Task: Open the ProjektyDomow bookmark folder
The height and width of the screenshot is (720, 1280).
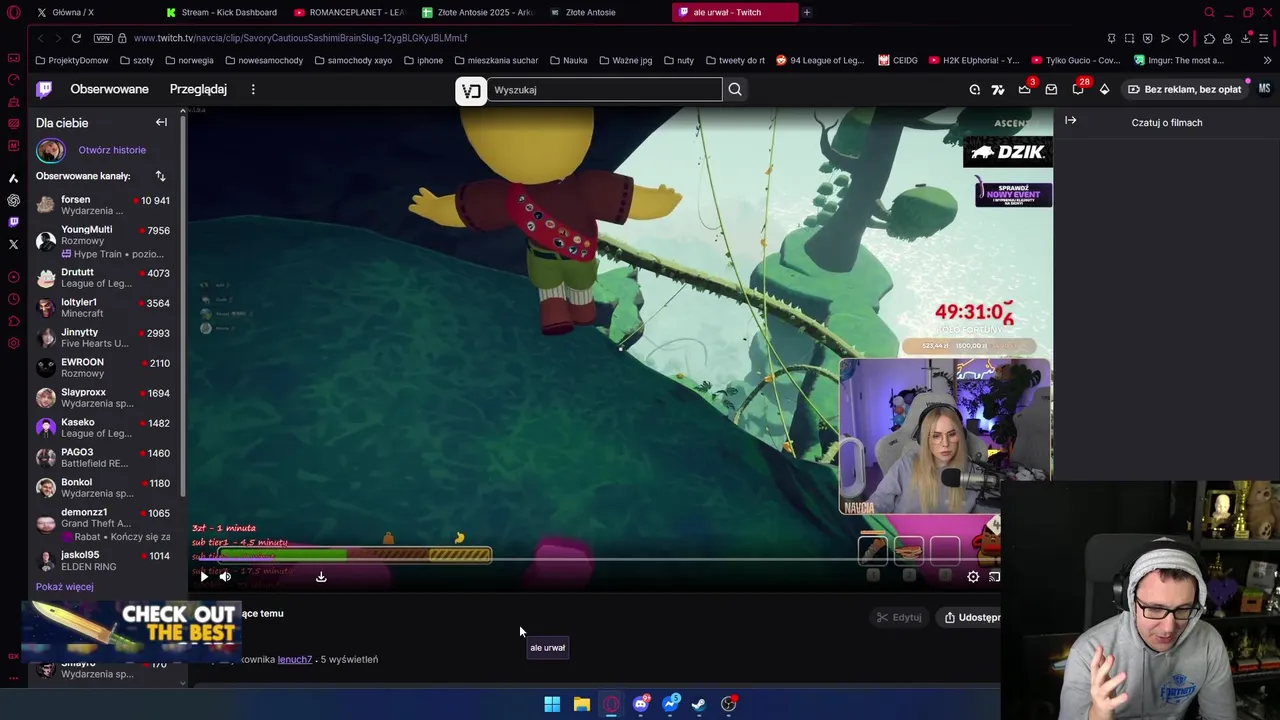Action: [x=71, y=60]
